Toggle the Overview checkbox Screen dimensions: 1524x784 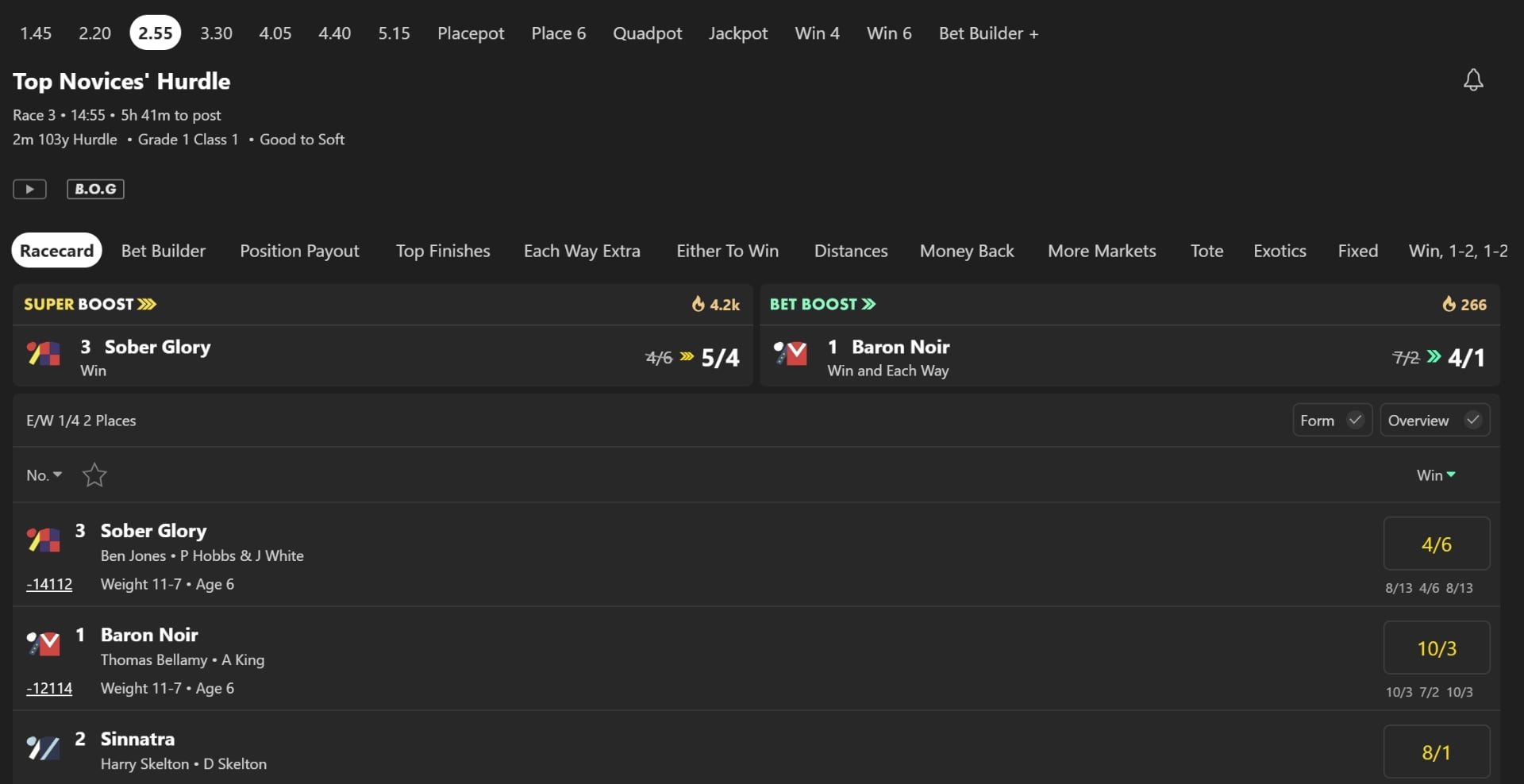pos(1473,420)
